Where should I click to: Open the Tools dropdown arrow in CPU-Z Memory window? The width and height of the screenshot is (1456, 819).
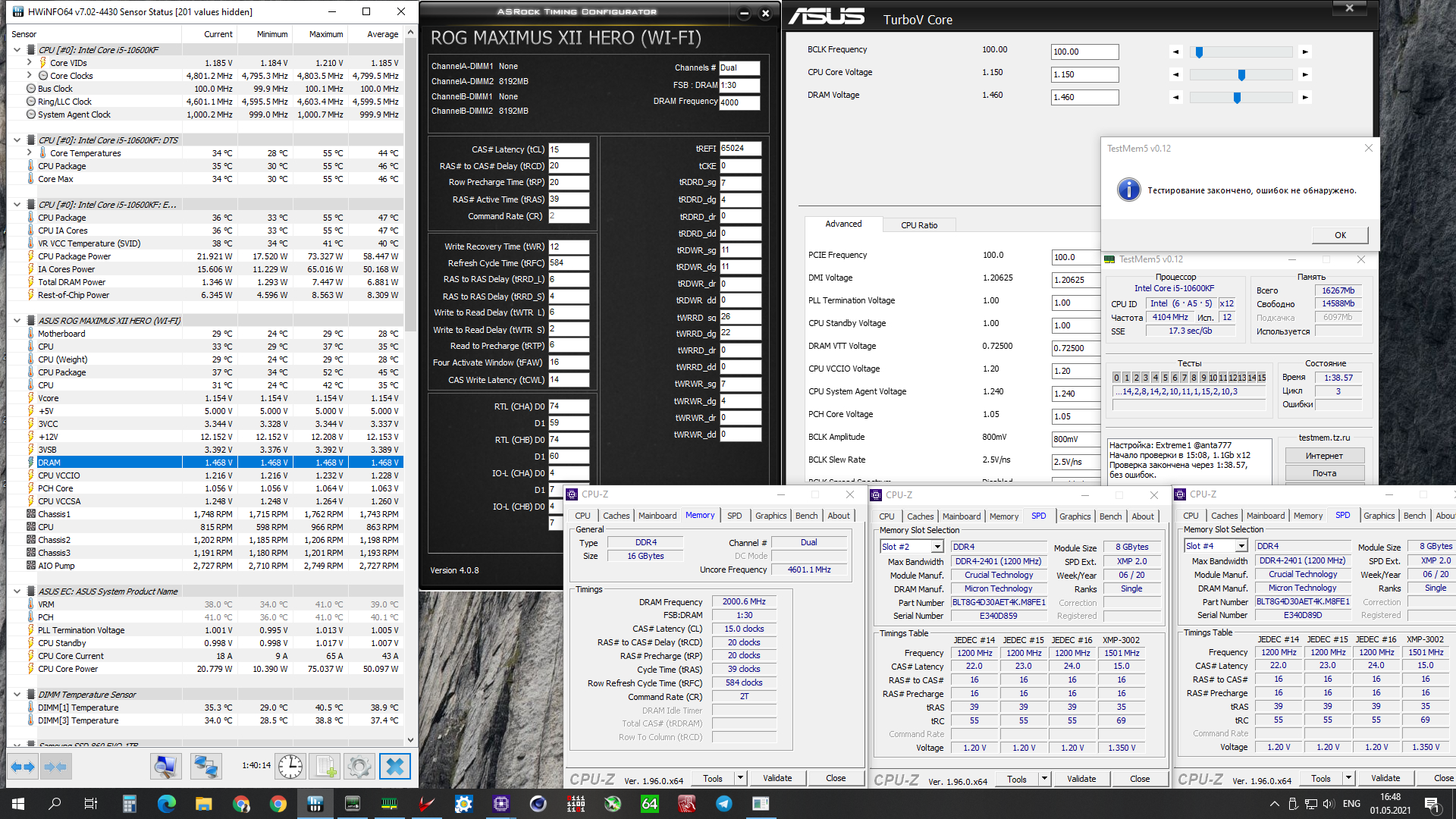pyautogui.click(x=740, y=778)
